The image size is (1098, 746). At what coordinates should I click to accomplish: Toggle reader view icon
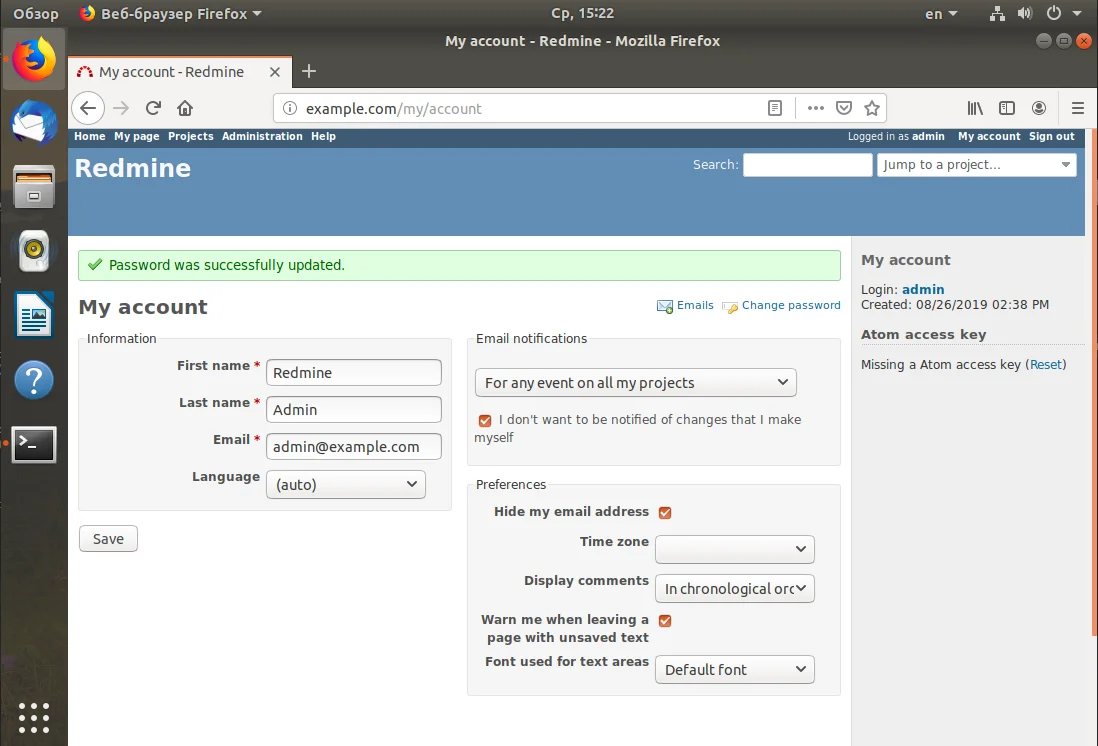click(774, 108)
